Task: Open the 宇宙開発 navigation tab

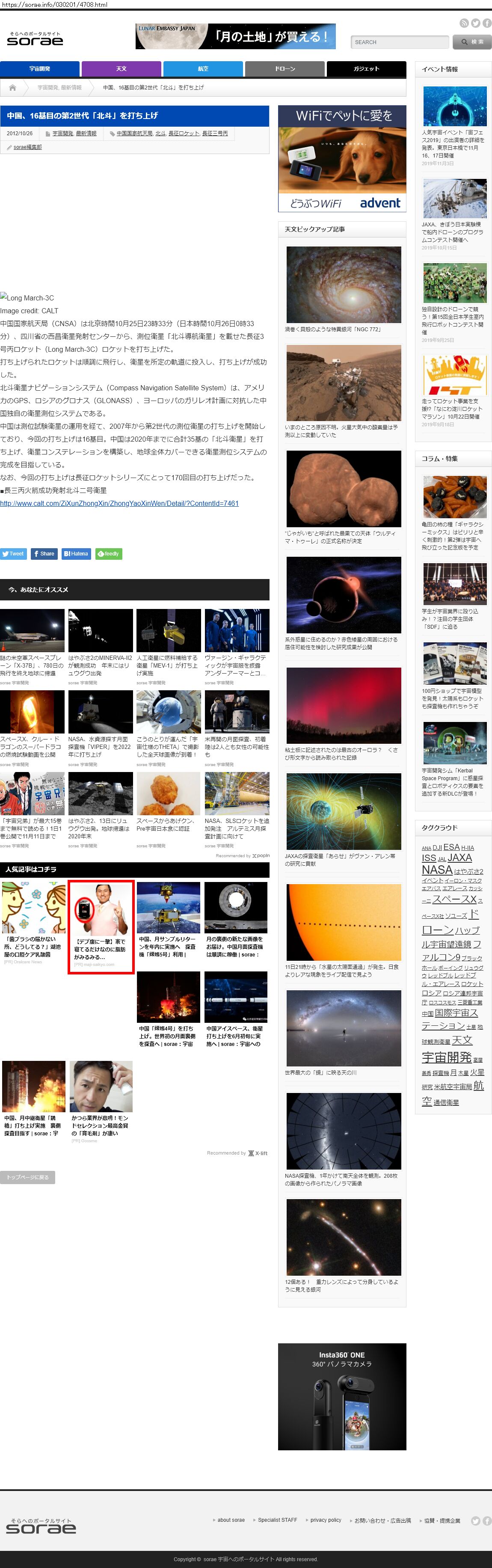Action: coord(39,69)
